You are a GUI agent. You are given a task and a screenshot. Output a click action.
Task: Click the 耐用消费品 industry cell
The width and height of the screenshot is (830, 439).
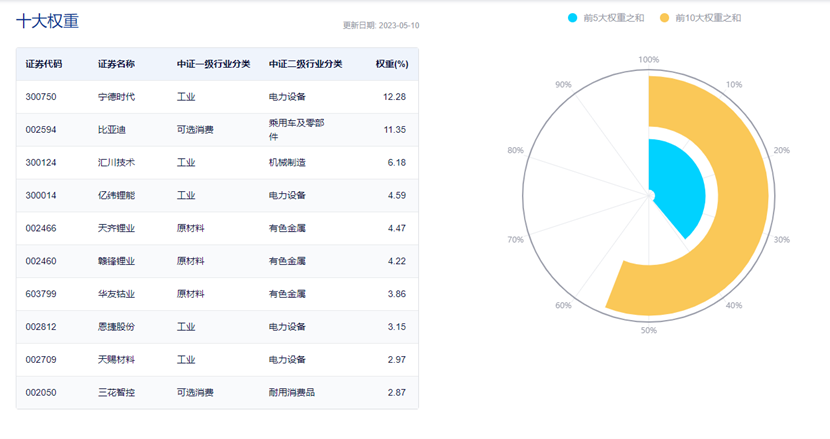click(x=292, y=392)
